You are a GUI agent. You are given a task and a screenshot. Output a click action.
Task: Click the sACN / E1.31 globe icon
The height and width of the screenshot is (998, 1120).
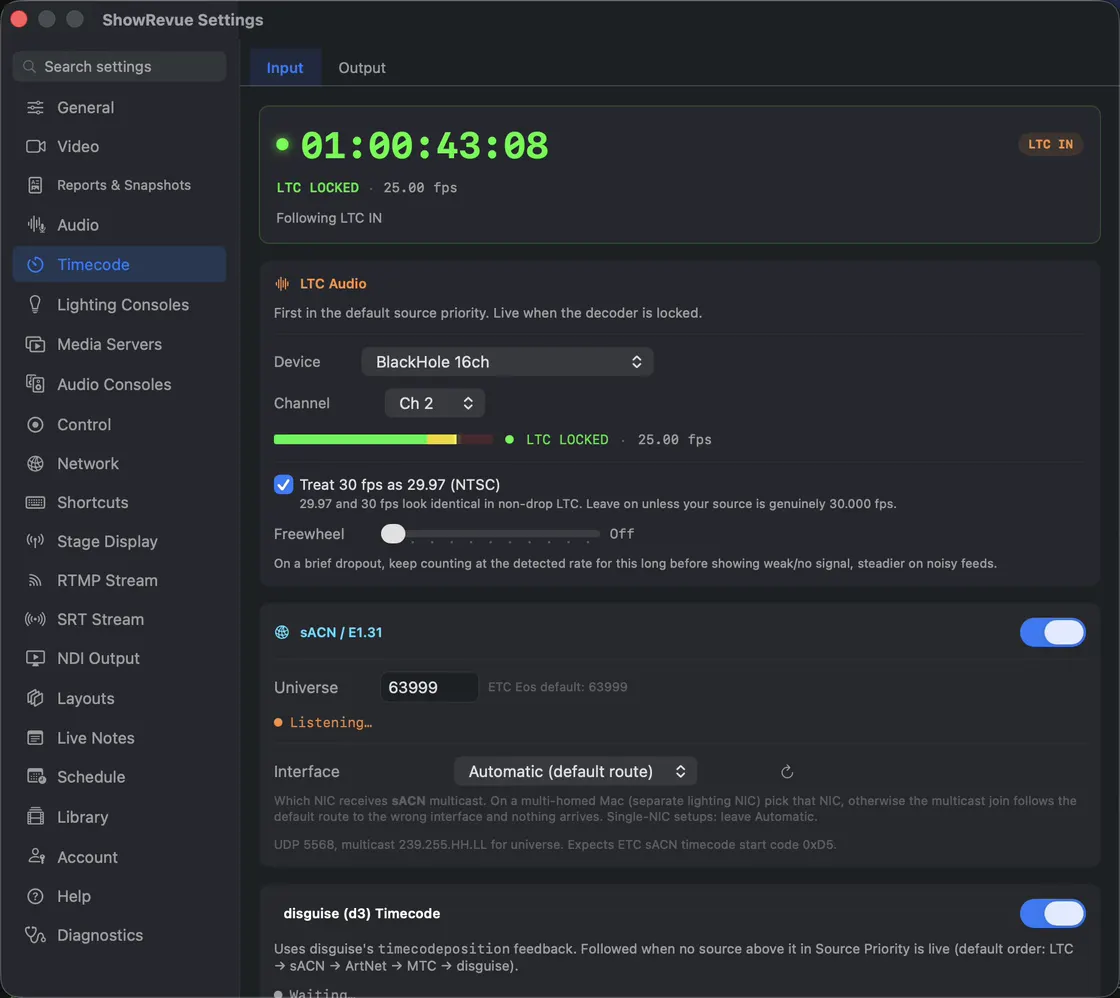[x=282, y=632]
